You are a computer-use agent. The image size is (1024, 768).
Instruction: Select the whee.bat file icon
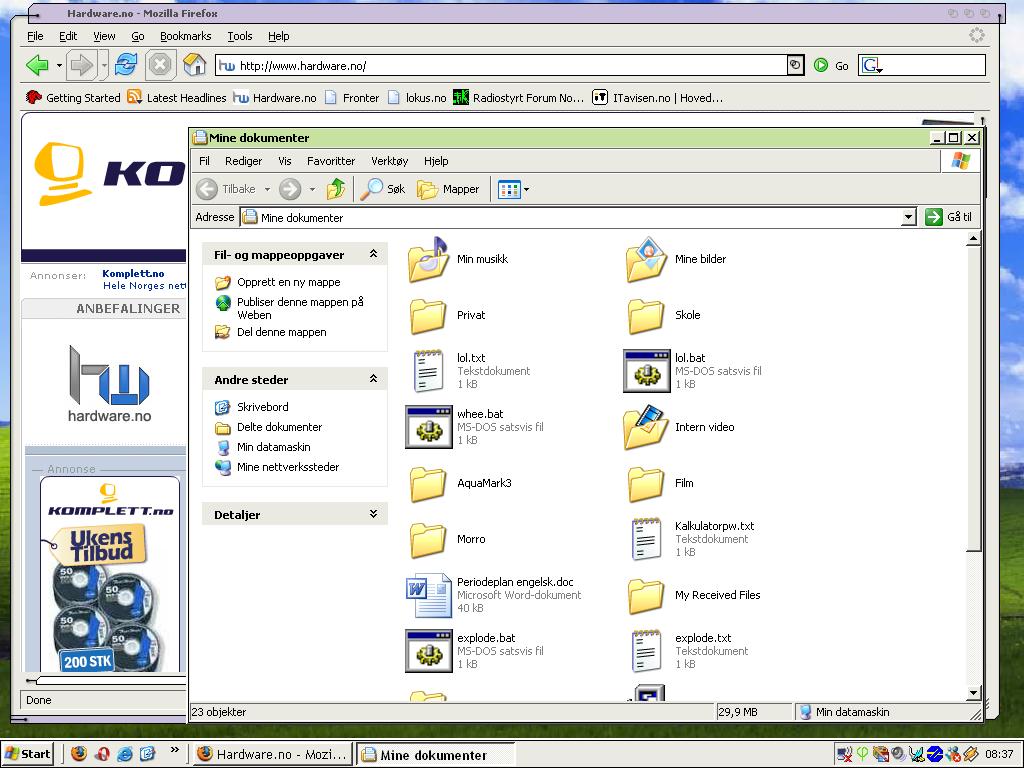[x=429, y=427]
